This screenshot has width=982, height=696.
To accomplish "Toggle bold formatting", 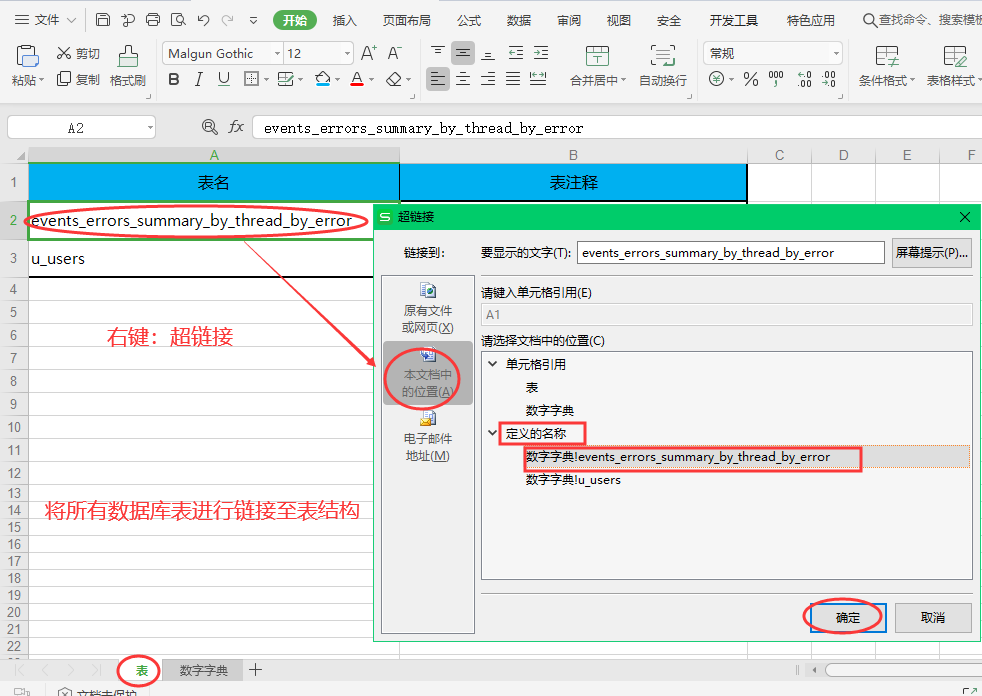I will pos(173,77).
